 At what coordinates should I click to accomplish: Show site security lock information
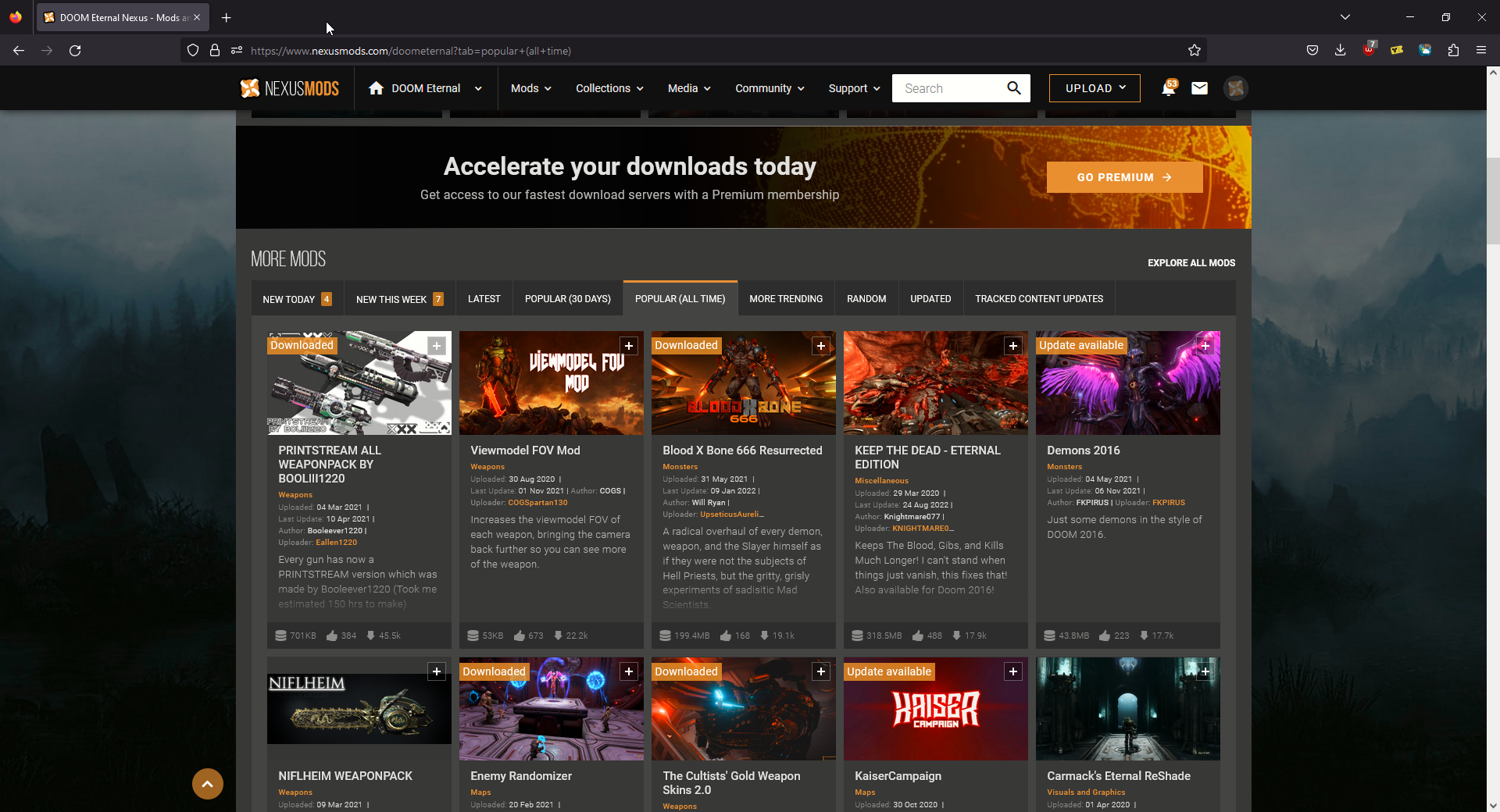[215, 51]
